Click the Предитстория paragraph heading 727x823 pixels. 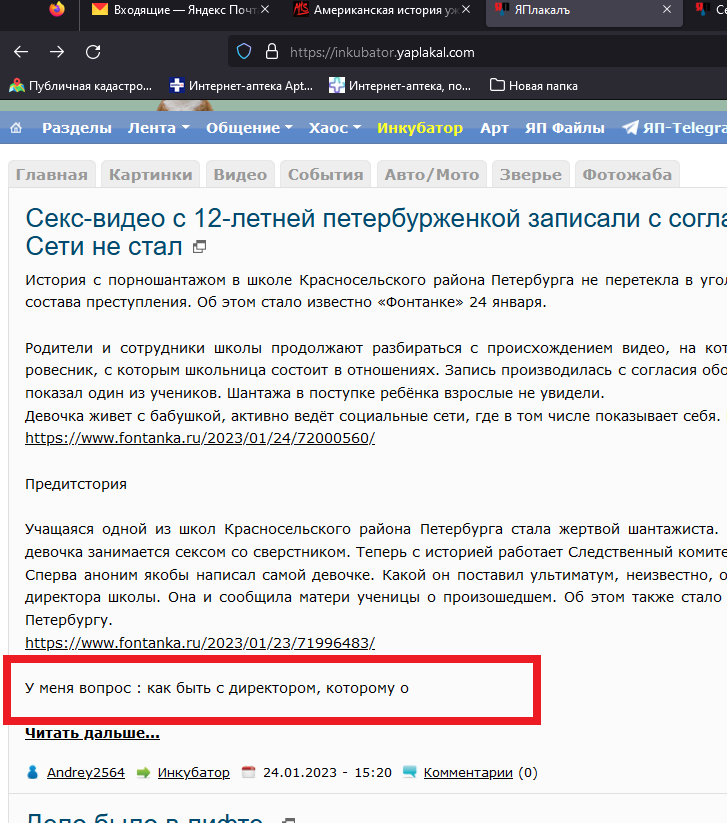[76, 483]
